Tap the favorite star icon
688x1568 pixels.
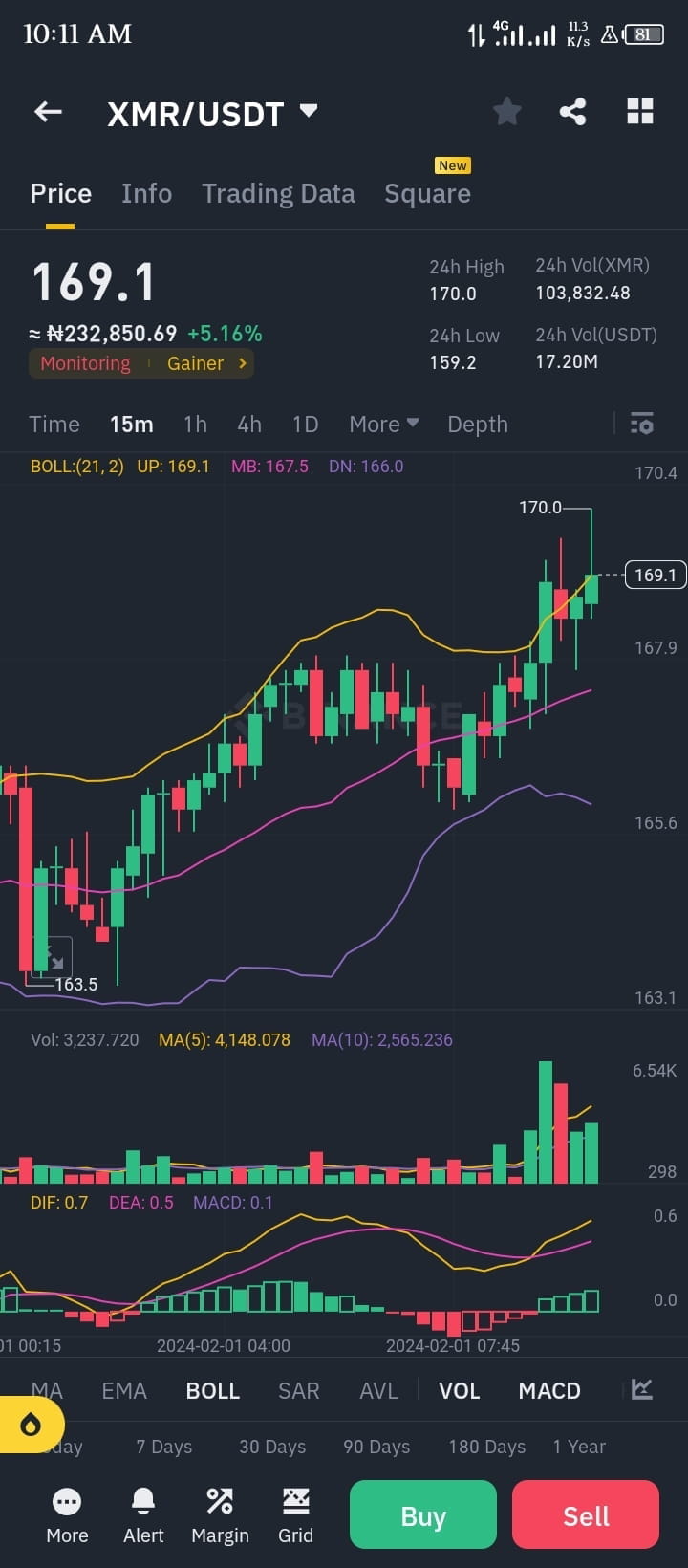(x=506, y=111)
